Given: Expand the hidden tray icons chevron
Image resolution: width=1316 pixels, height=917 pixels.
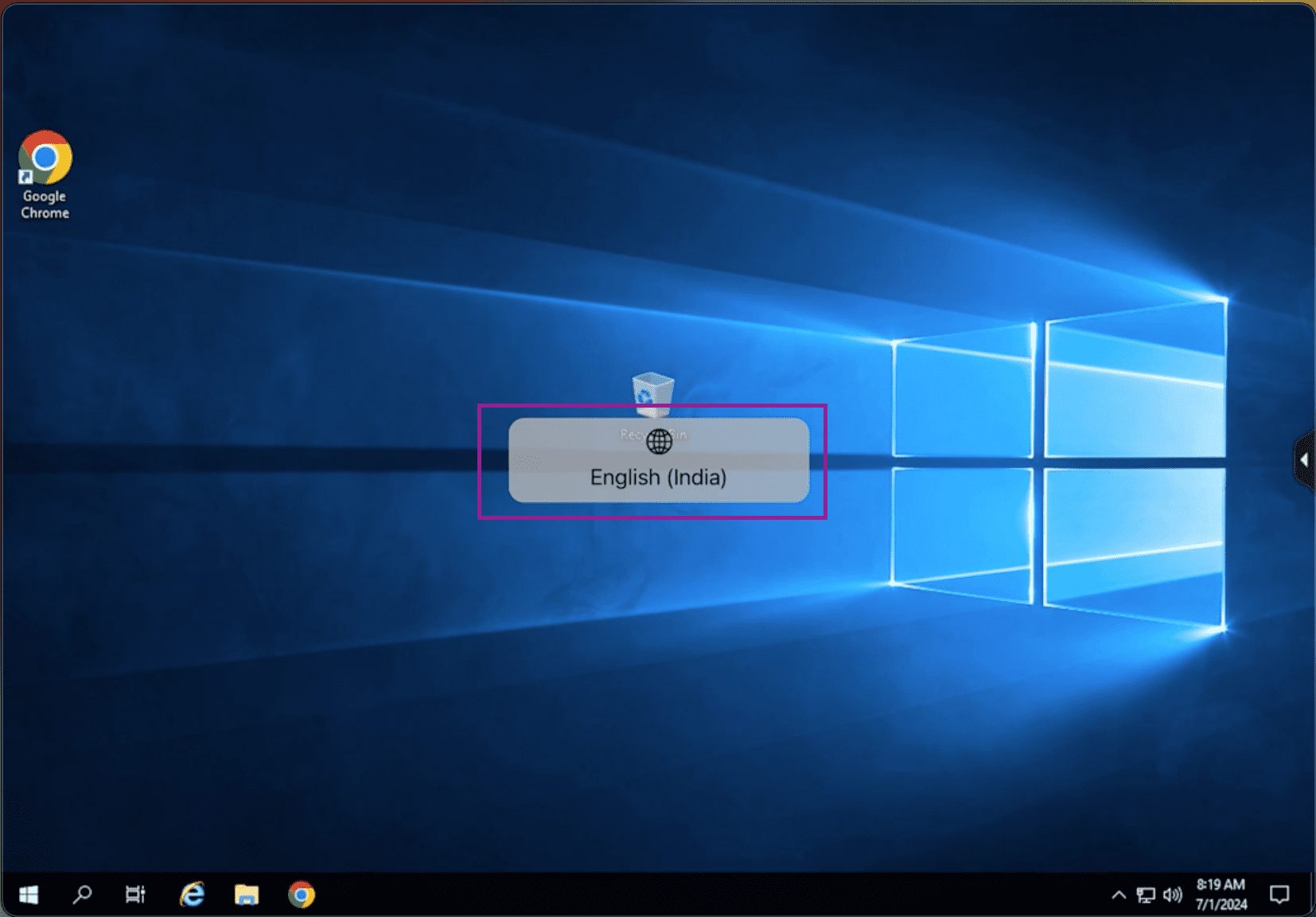Looking at the screenshot, I should click(1119, 896).
